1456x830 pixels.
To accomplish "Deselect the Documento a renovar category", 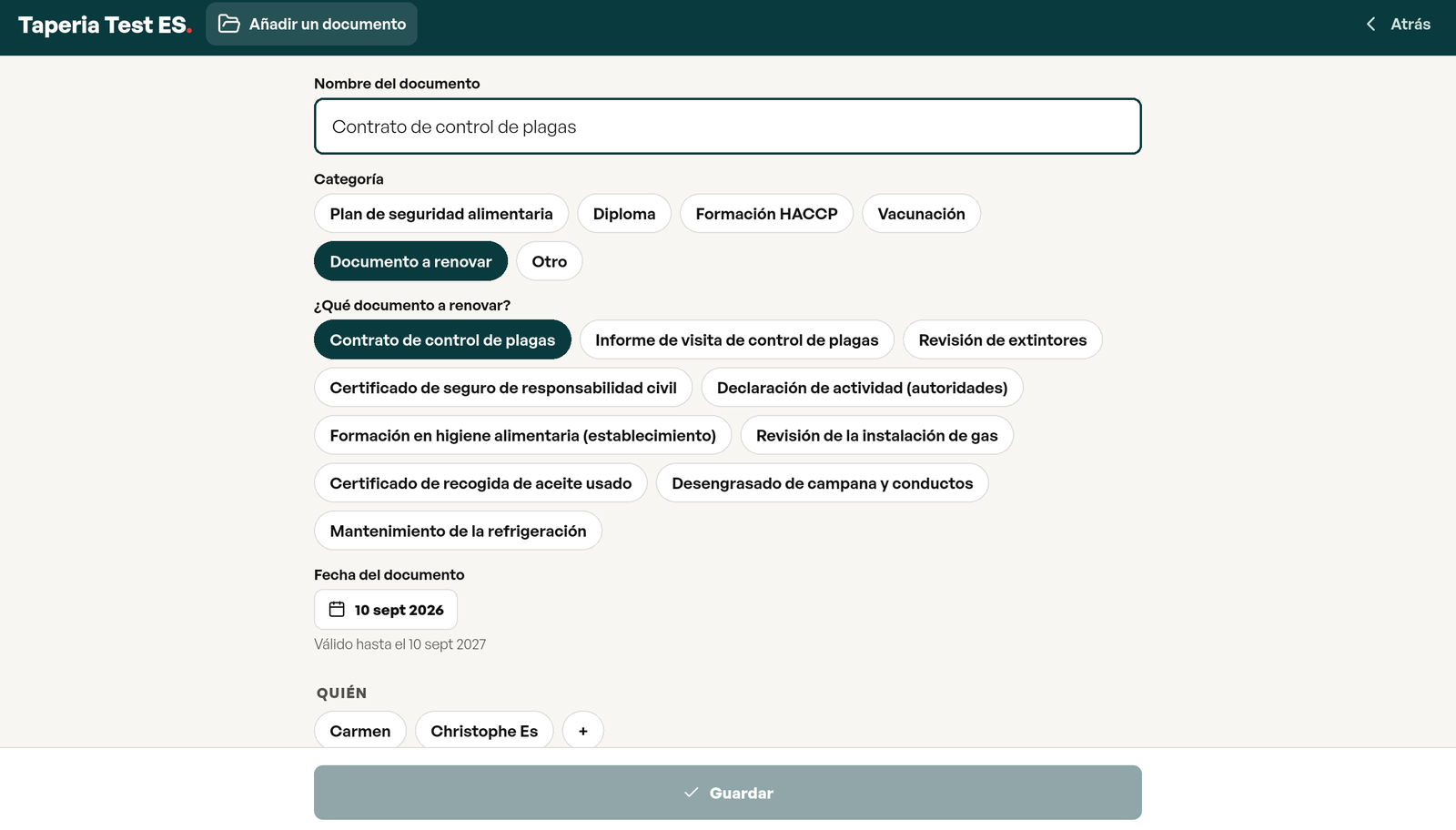I will 410,261.
